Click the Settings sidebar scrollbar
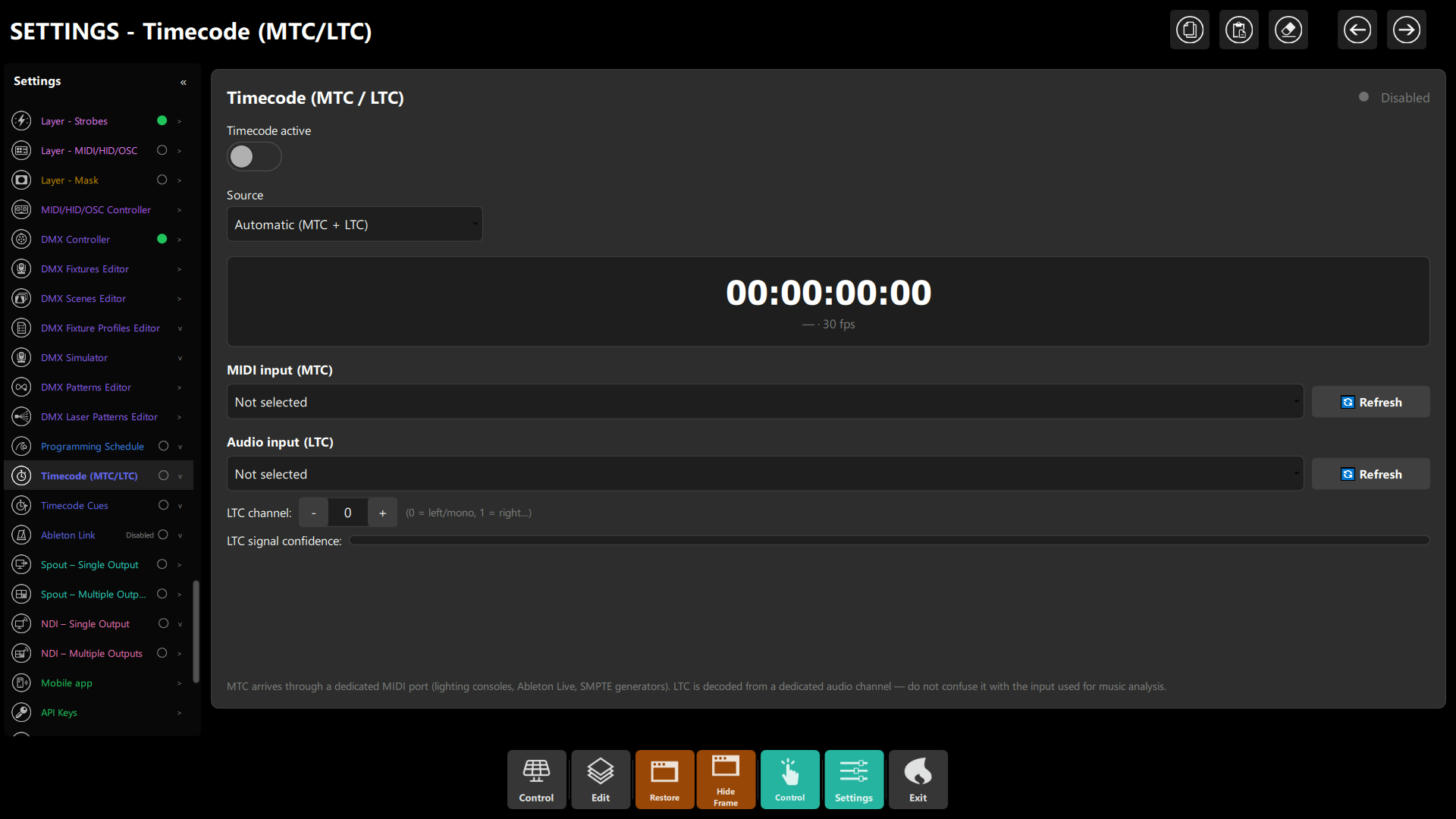 point(196,631)
